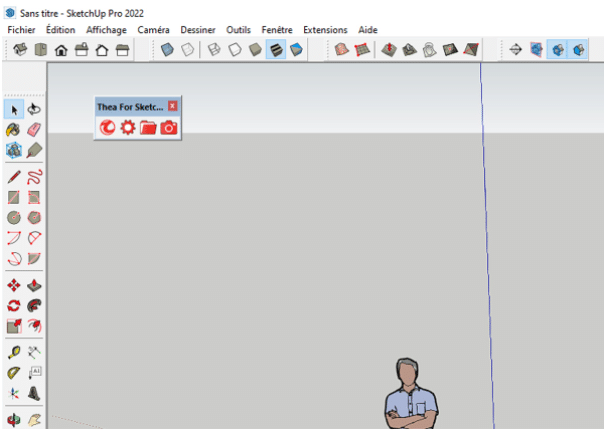Set Shaded With Textures style
This screenshot has width=606, height=430.
pyautogui.click(x=276, y=49)
